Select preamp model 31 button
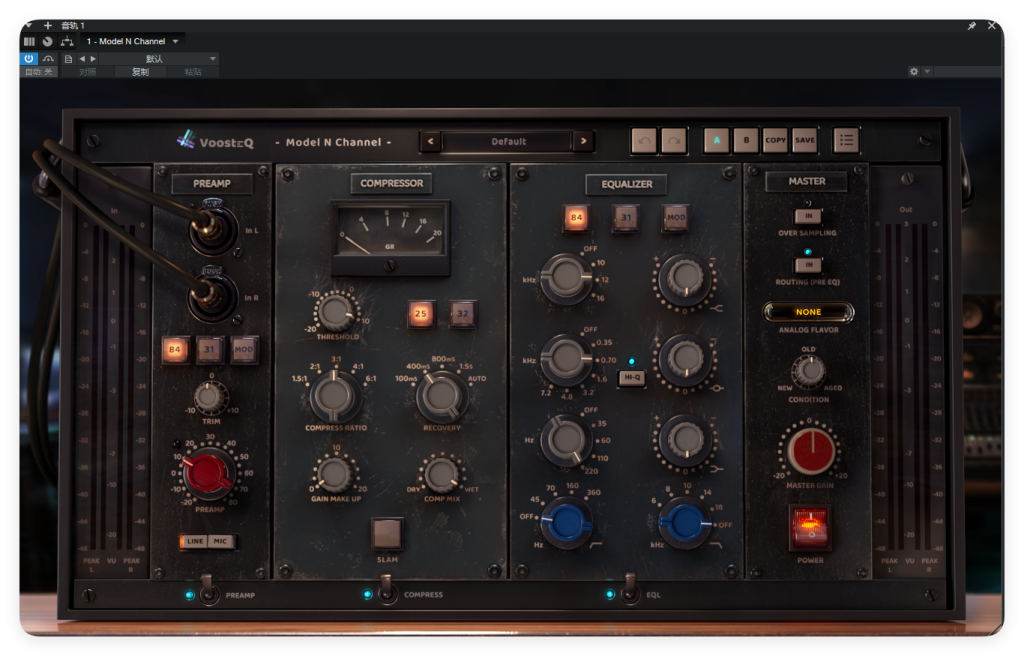The height and width of the screenshot is (656, 1024). 209,350
